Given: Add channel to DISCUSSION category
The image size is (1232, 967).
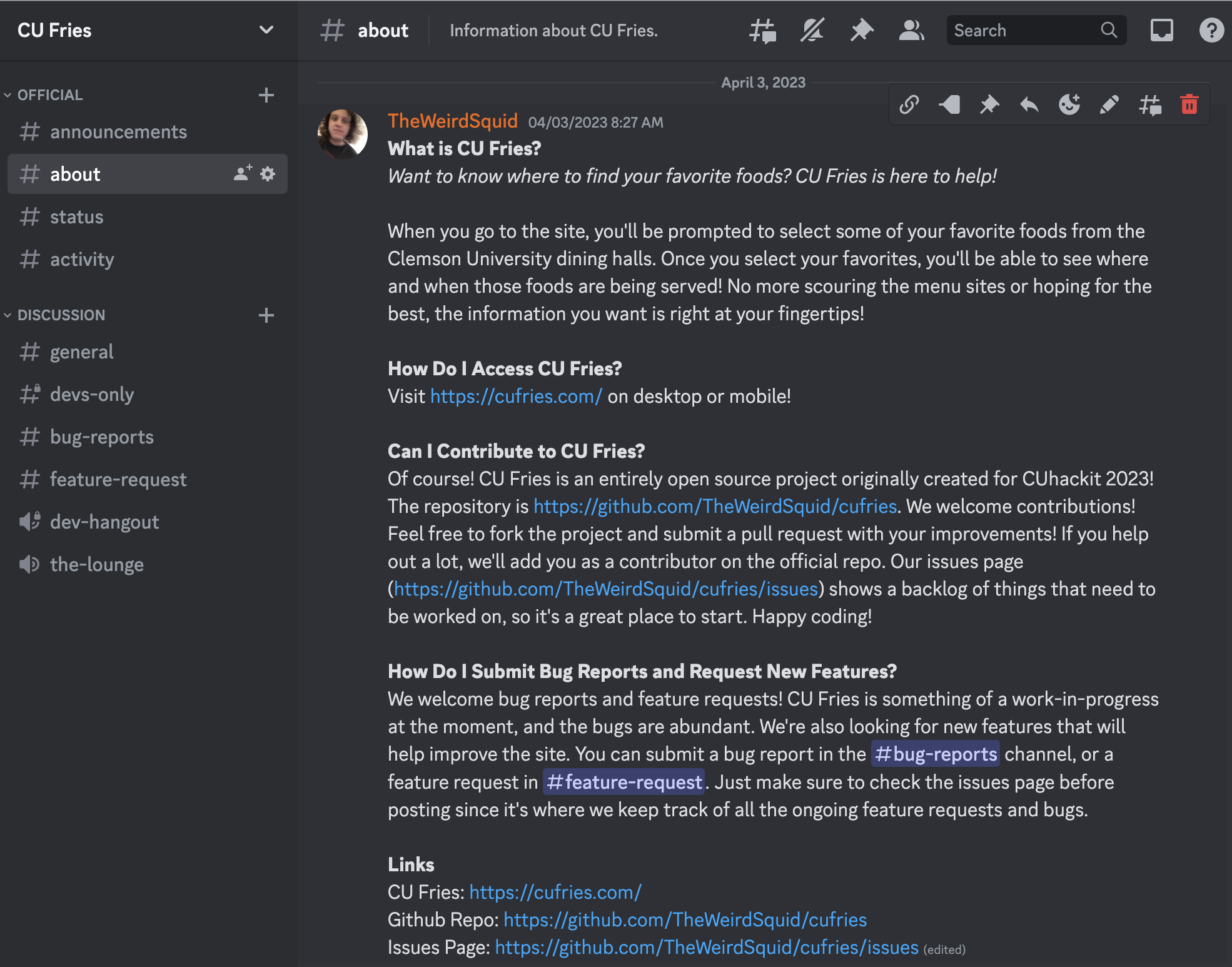Looking at the screenshot, I should click(266, 315).
